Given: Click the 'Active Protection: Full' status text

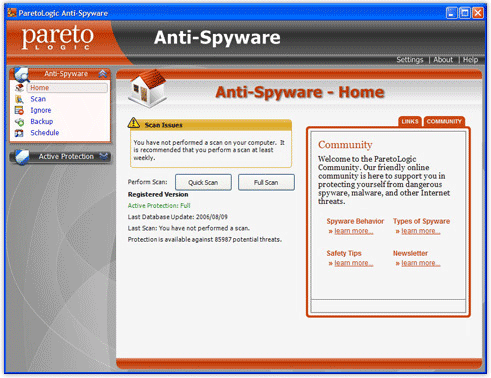Looking at the screenshot, I should point(159,206).
